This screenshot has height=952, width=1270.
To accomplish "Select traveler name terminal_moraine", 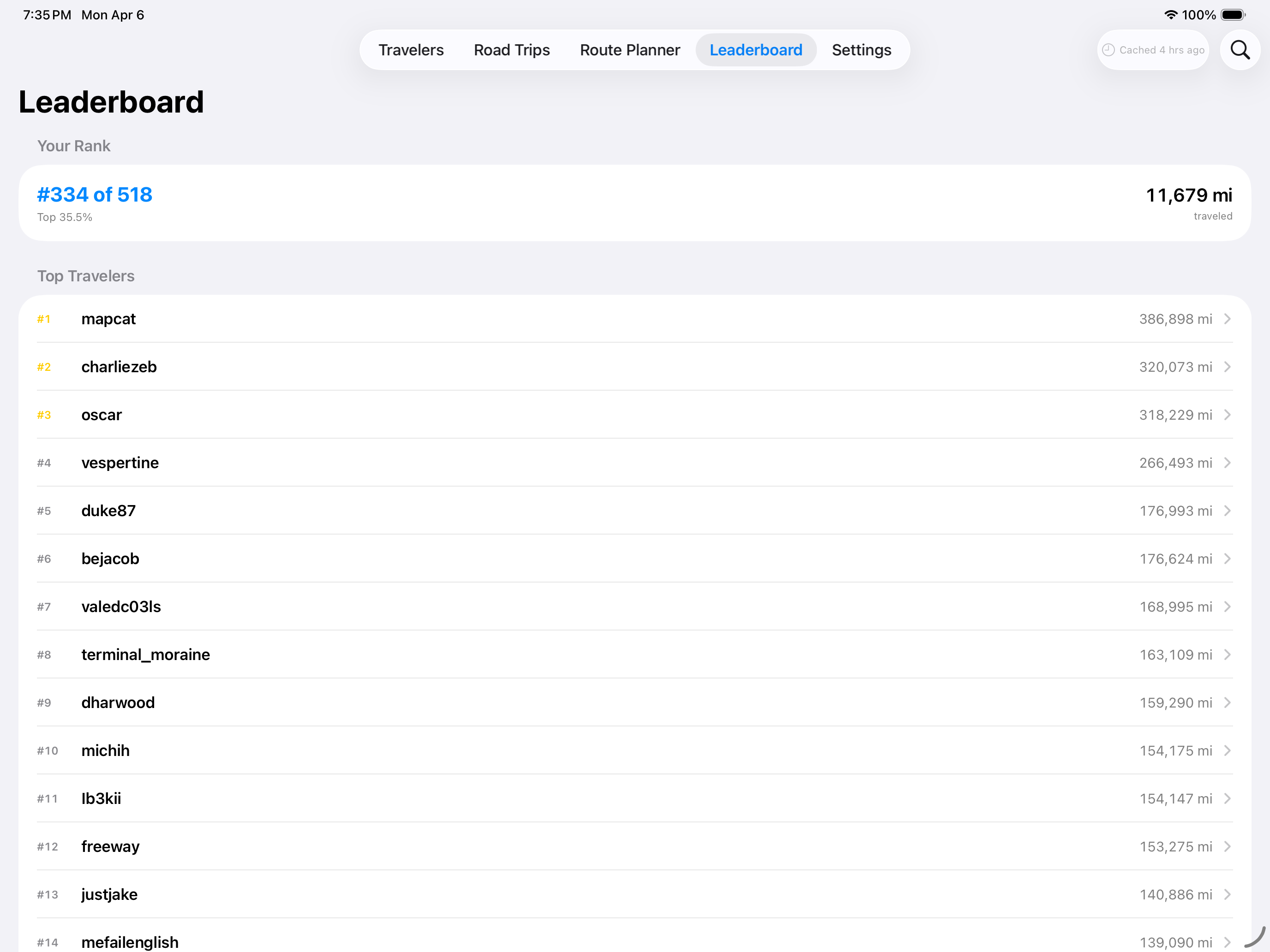I will pyautogui.click(x=146, y=655).
